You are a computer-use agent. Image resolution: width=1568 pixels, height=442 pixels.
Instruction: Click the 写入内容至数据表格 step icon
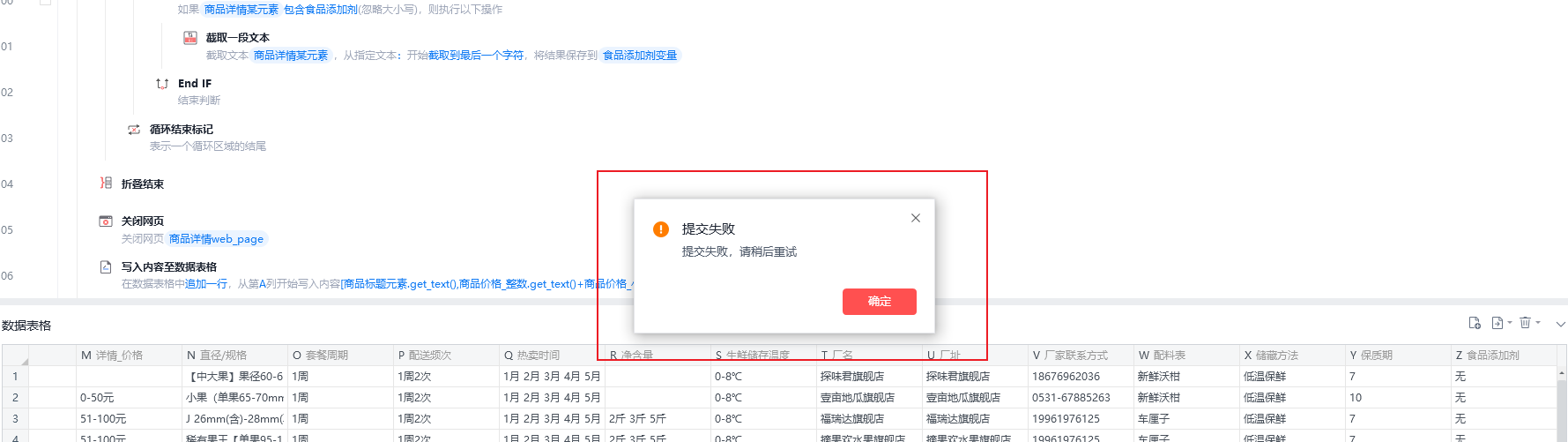point(106,267)
